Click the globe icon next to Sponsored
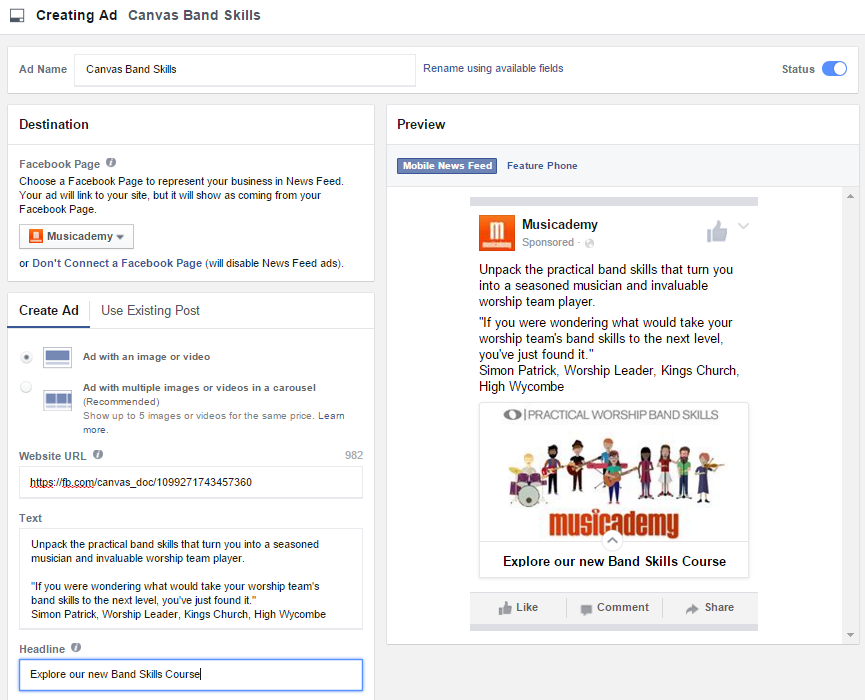This screenshot has height=700, width=865. click(x=589, y=243)
